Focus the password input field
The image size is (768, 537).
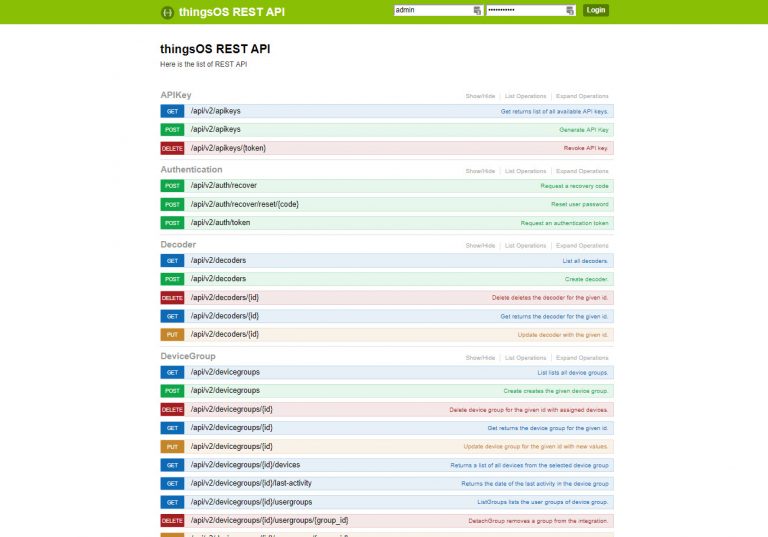pos(531,10)
